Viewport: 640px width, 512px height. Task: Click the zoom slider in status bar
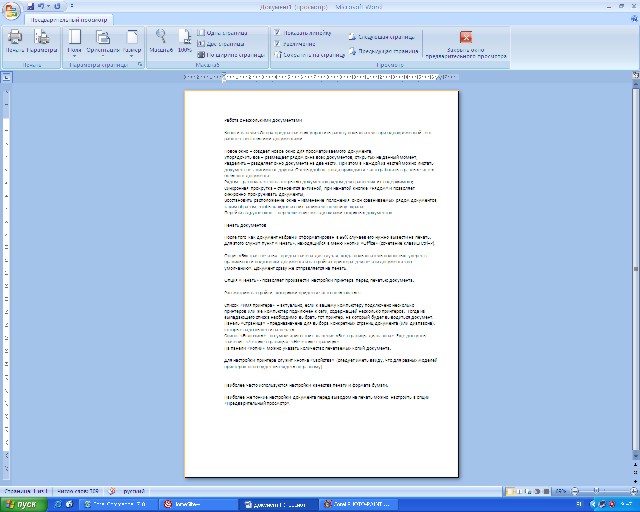[598, 491]
